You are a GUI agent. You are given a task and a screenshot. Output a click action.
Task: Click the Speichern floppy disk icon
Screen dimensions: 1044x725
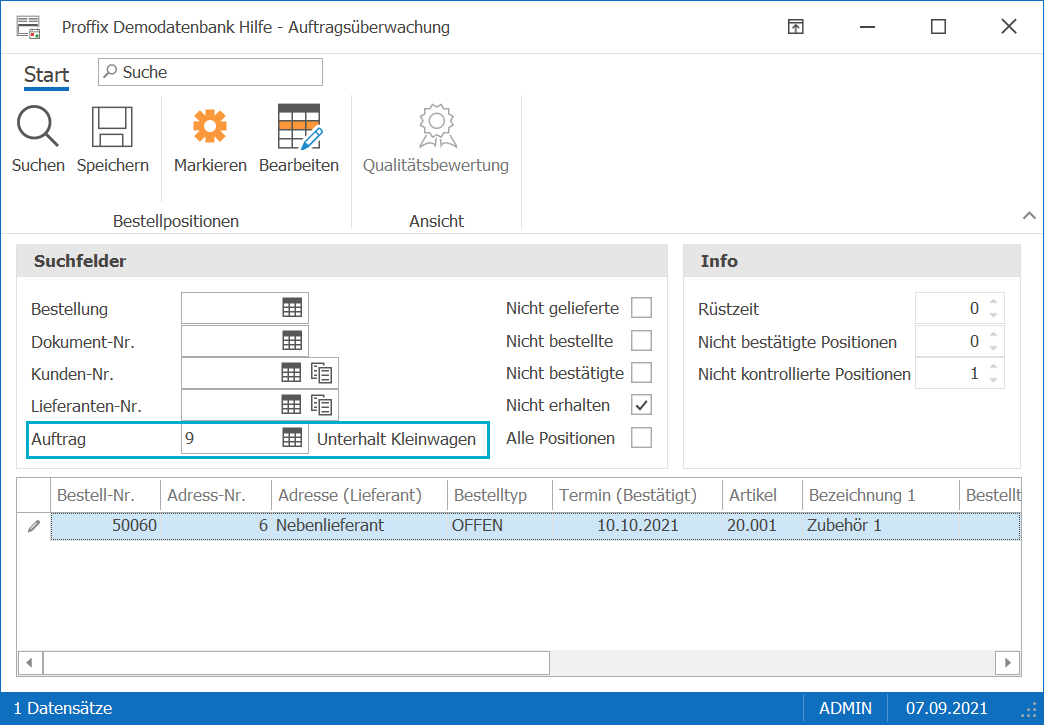pyautogui.click(x=112, y=126)
